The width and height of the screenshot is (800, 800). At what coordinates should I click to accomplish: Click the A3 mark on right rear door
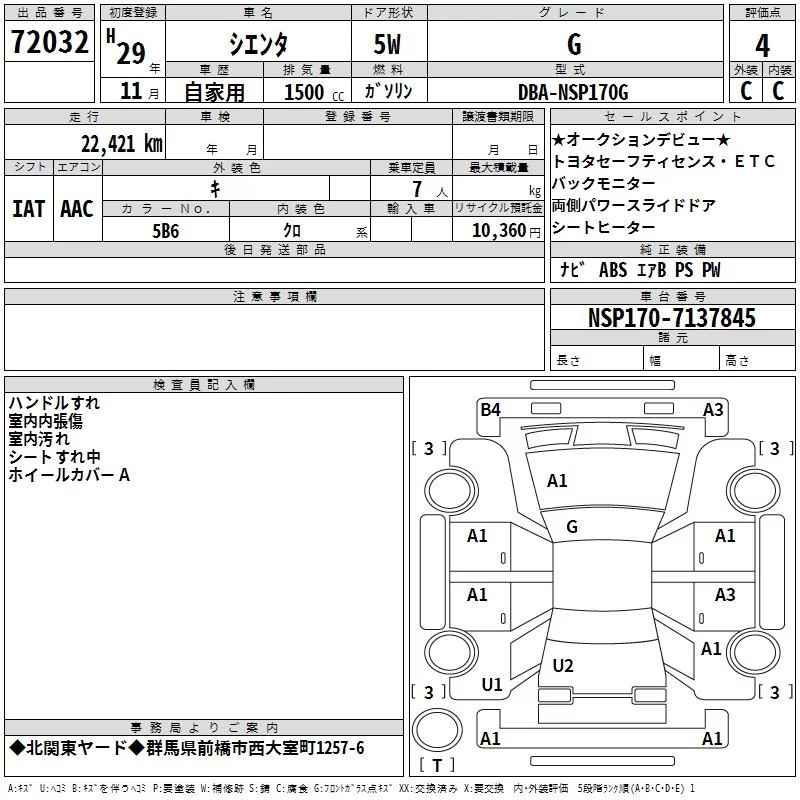(724, 594)
